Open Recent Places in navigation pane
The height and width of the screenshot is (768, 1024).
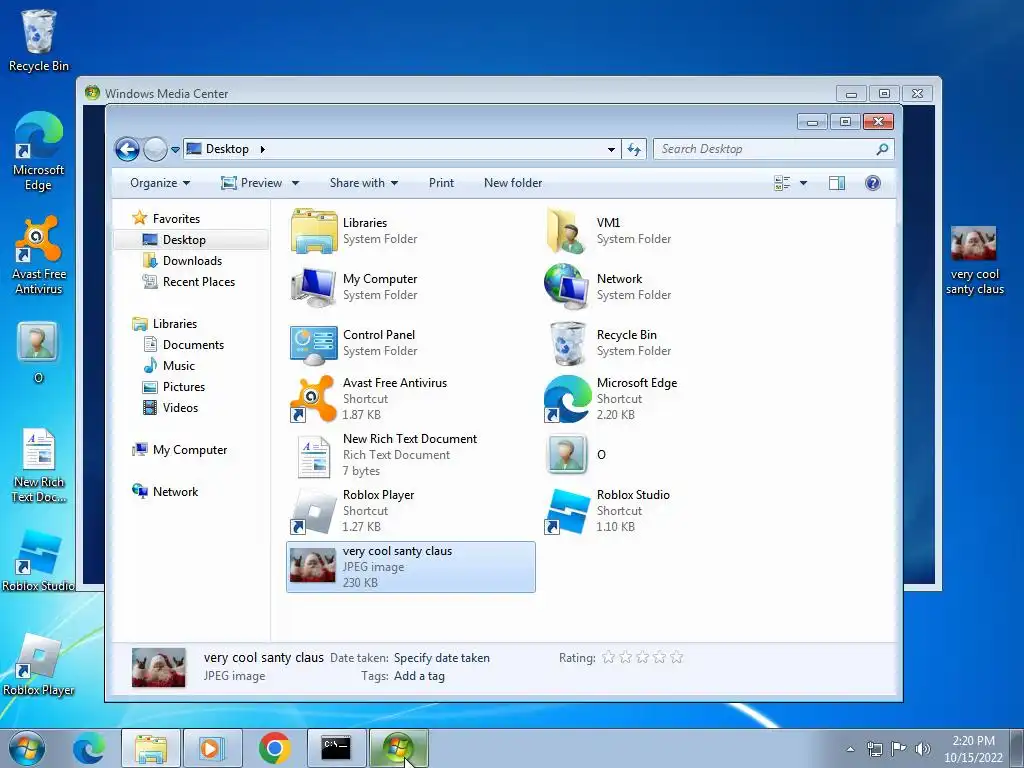coord(189,281)
